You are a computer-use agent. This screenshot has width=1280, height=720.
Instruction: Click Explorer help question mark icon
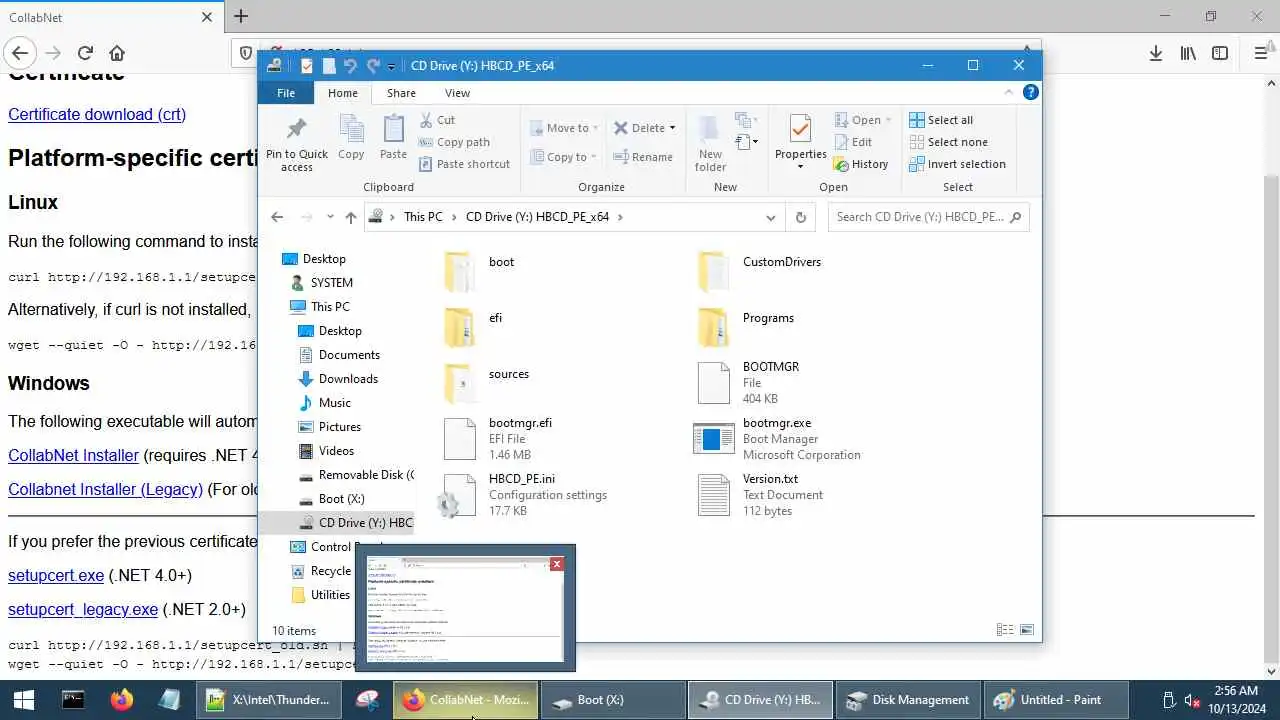point(1031,92)
